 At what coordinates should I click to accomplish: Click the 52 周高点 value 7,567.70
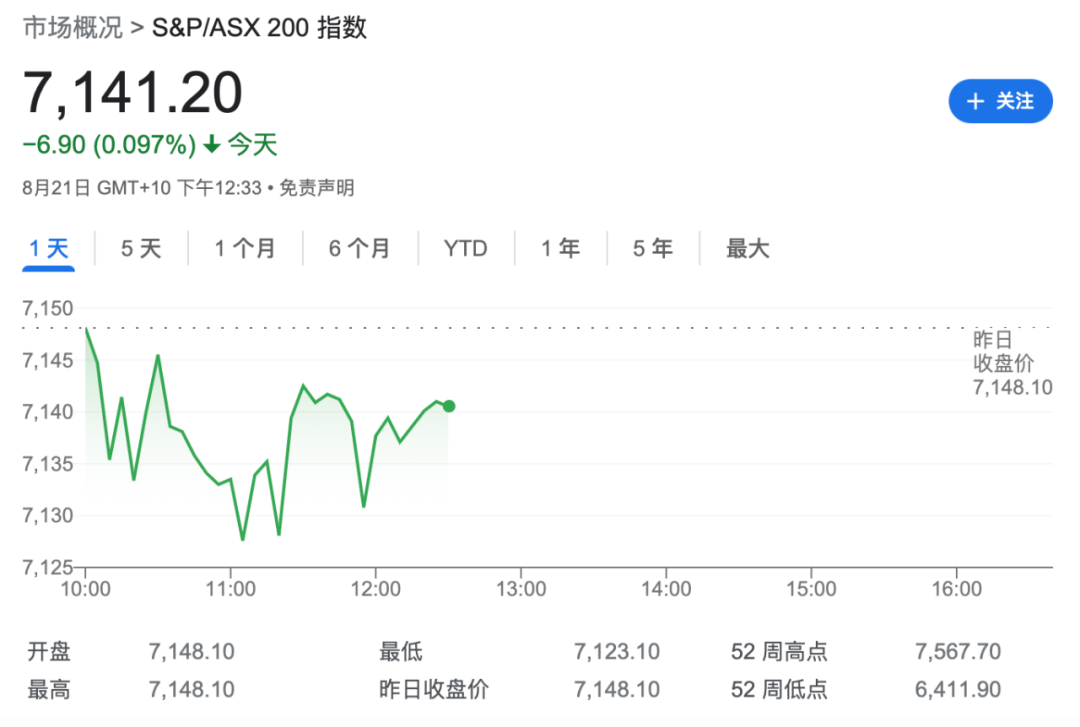pyautogui.click(x=957, y=651)
